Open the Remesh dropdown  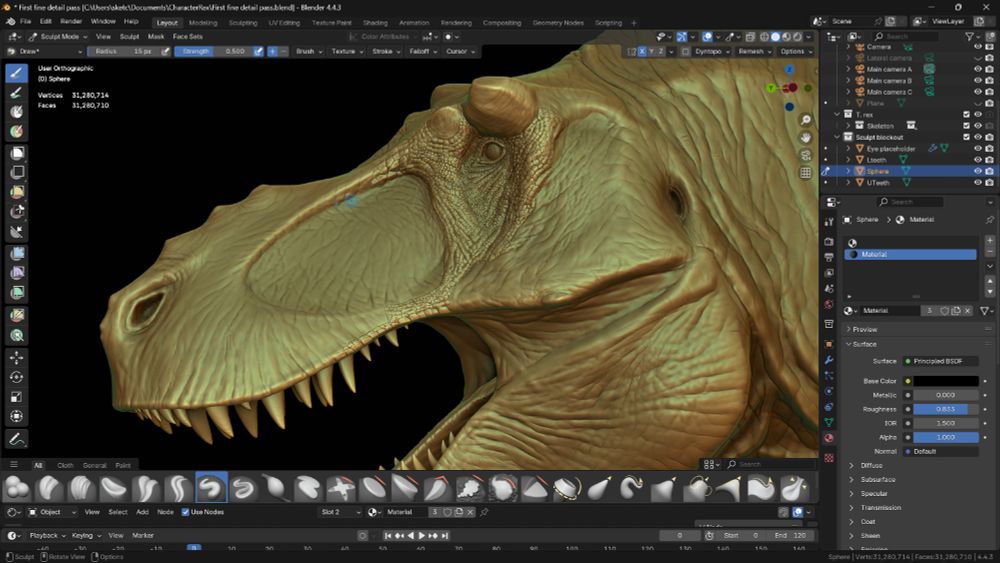754,52
